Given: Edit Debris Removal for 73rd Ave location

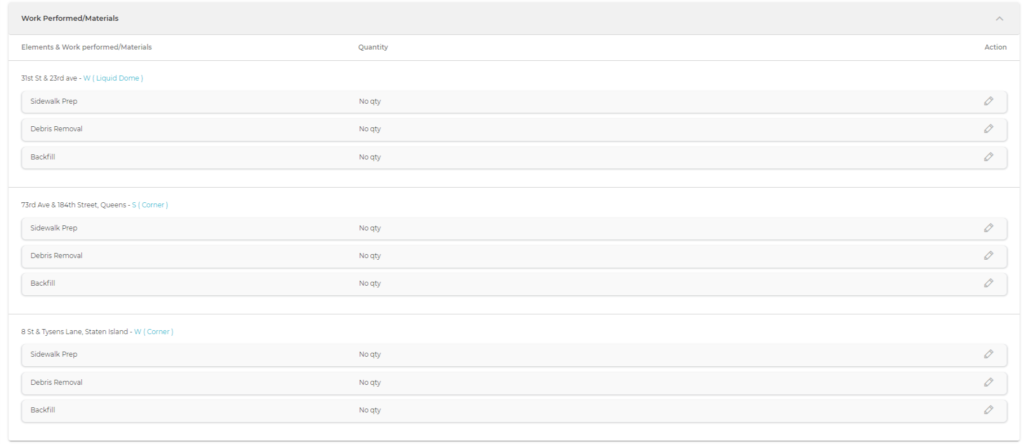Looking at the screenshot, I should tap(988, 256).
